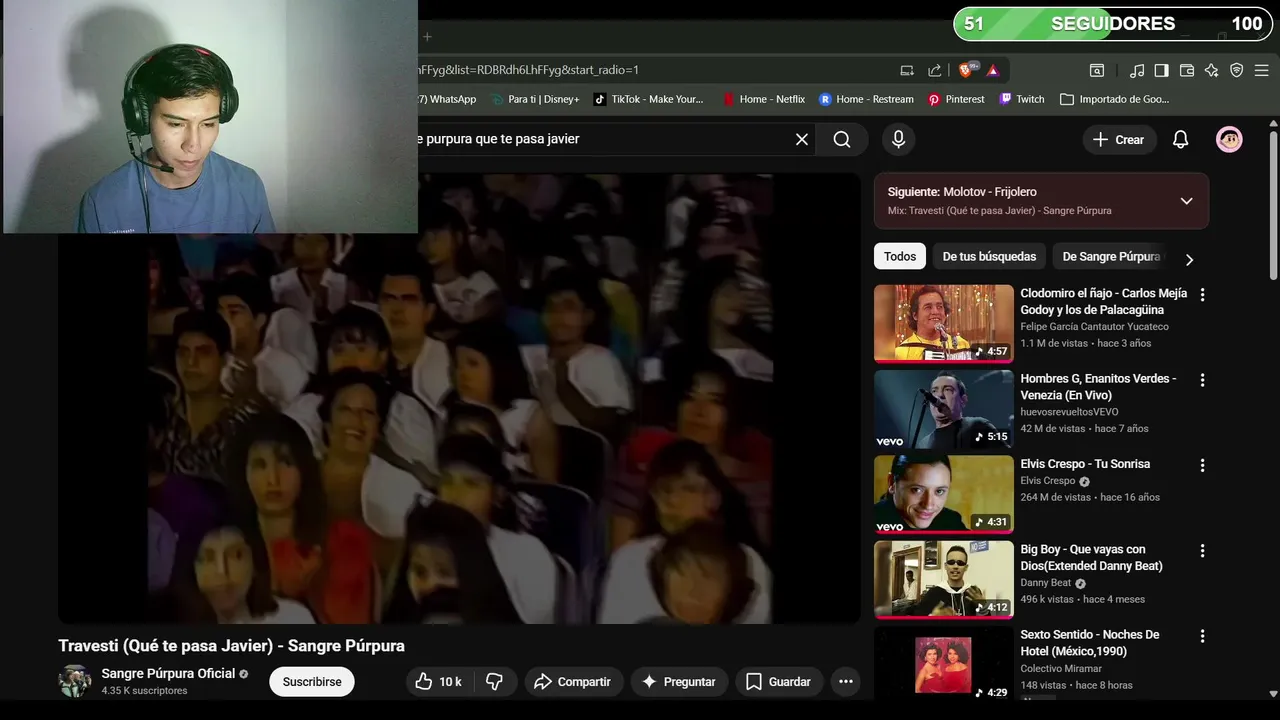This screenshot has height=720, width=1280.
Task: Click the browser address bar URL
Action: [528, 70]
